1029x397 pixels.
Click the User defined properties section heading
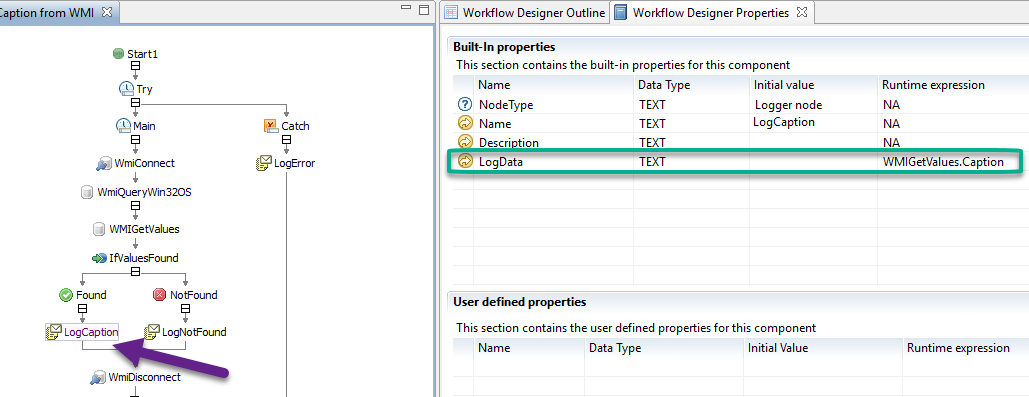click(x=520, y=302)
